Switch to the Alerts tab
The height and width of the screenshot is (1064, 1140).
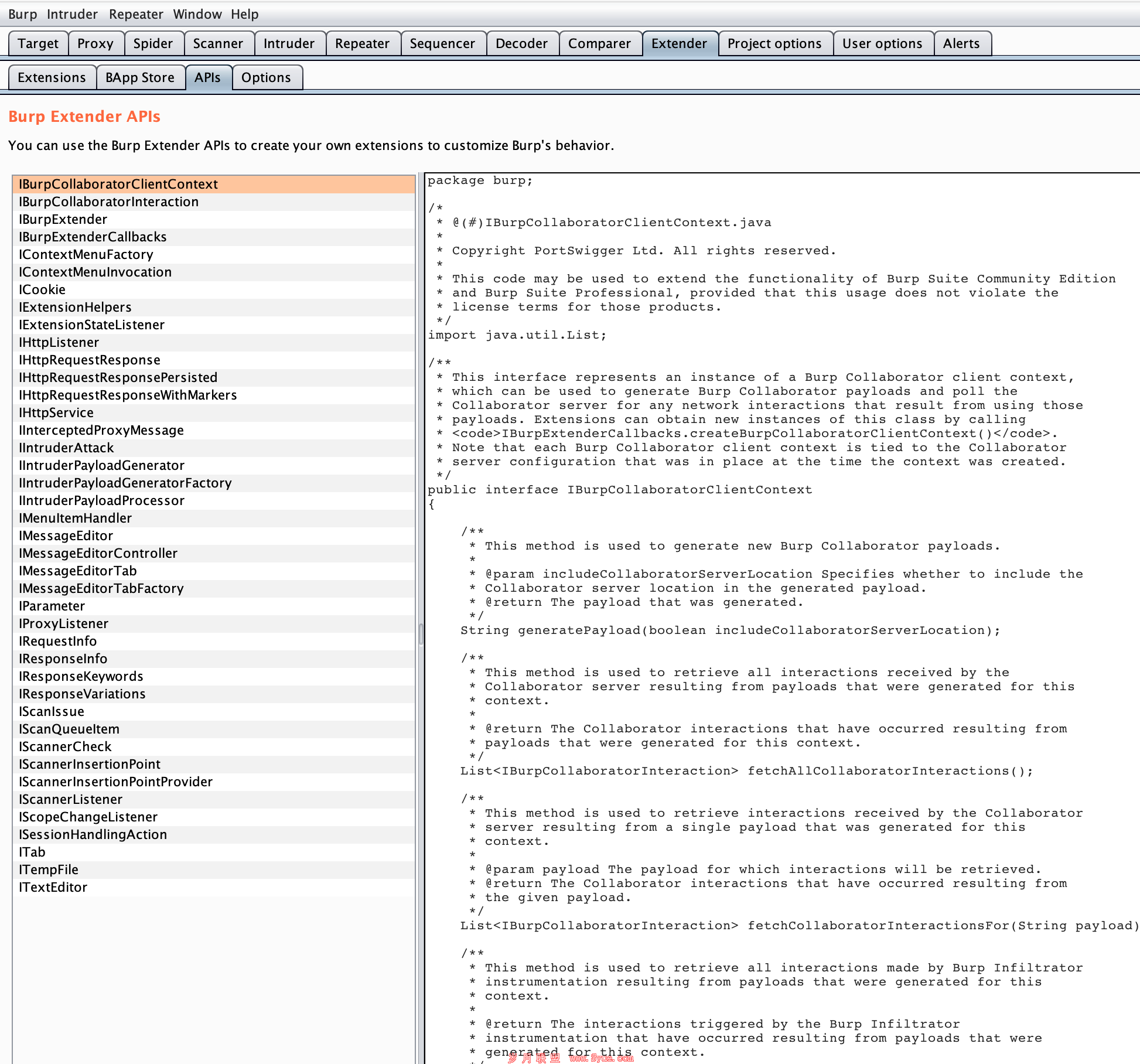coord(961,43)
